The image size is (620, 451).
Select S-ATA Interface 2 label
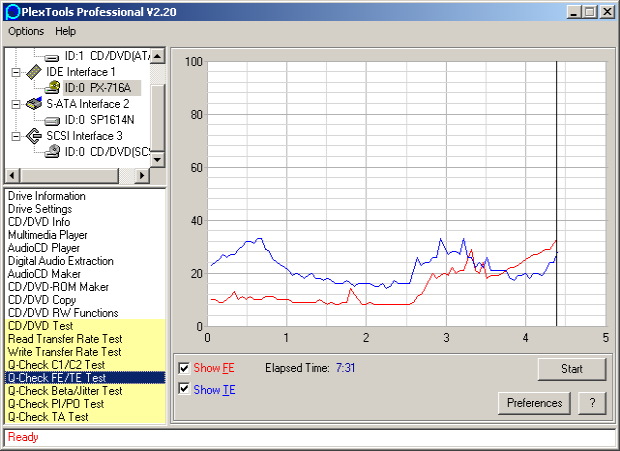click(x=88, y=104)
